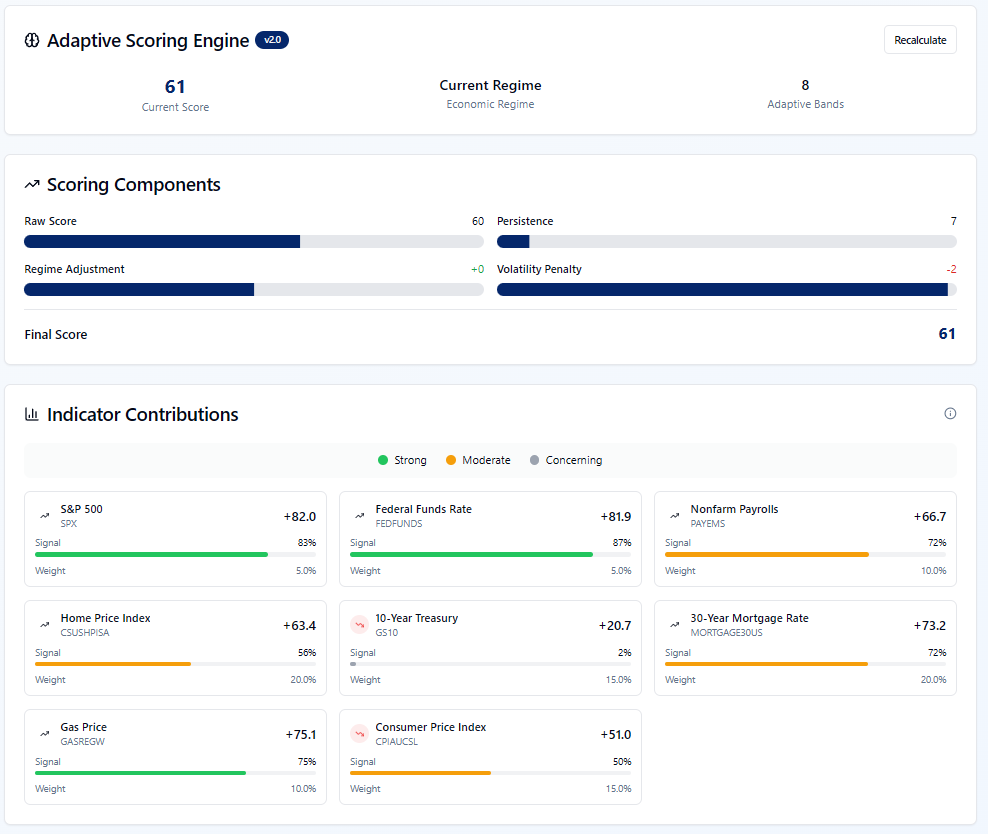Open the Federal Funds Rate indicator card
988x834 pixels.
click(x=490, y=539)
